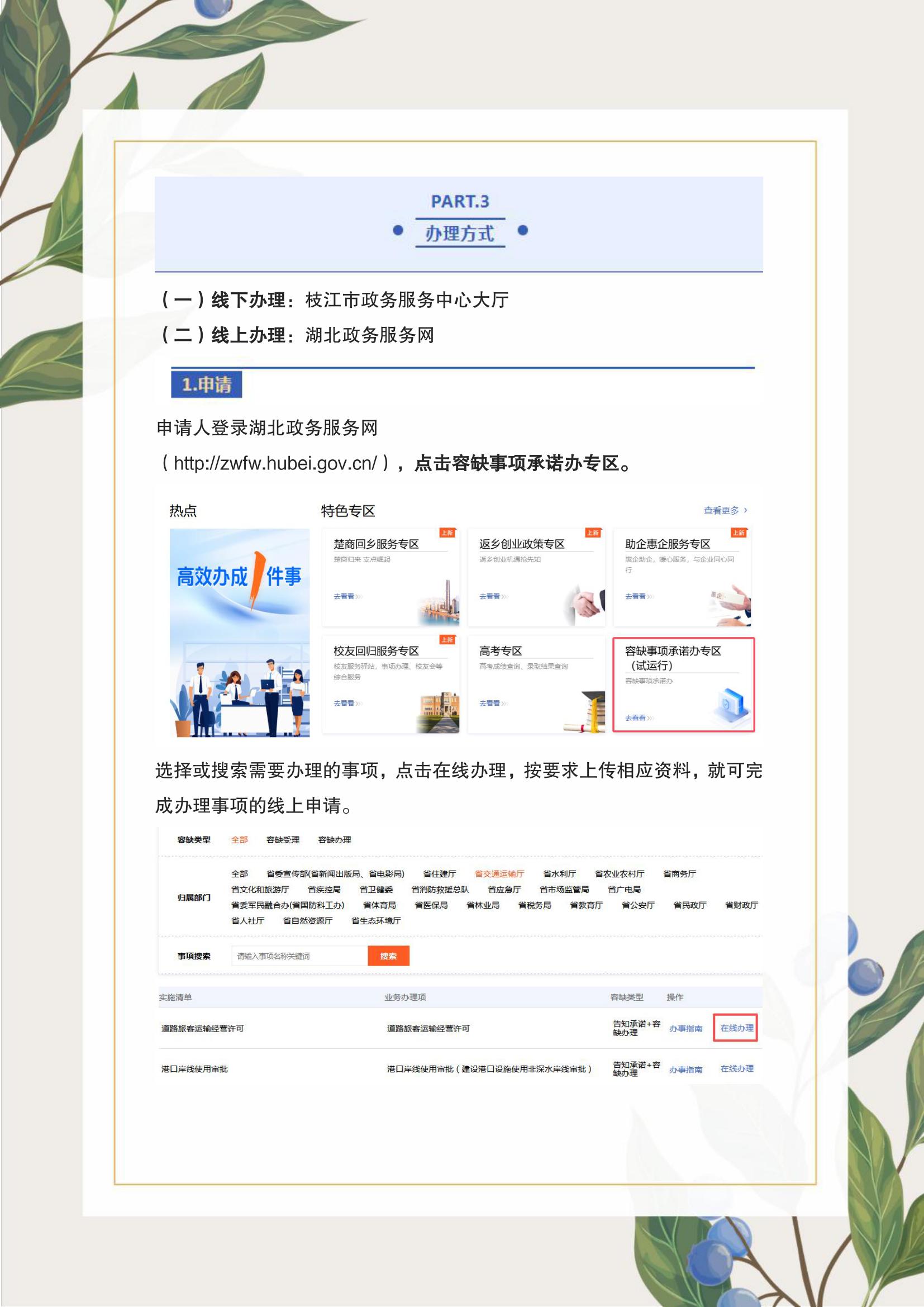Screen dimensions: 924x1307
Task: Open the 高考专区 graduation cap card
Action: (536, 685)
